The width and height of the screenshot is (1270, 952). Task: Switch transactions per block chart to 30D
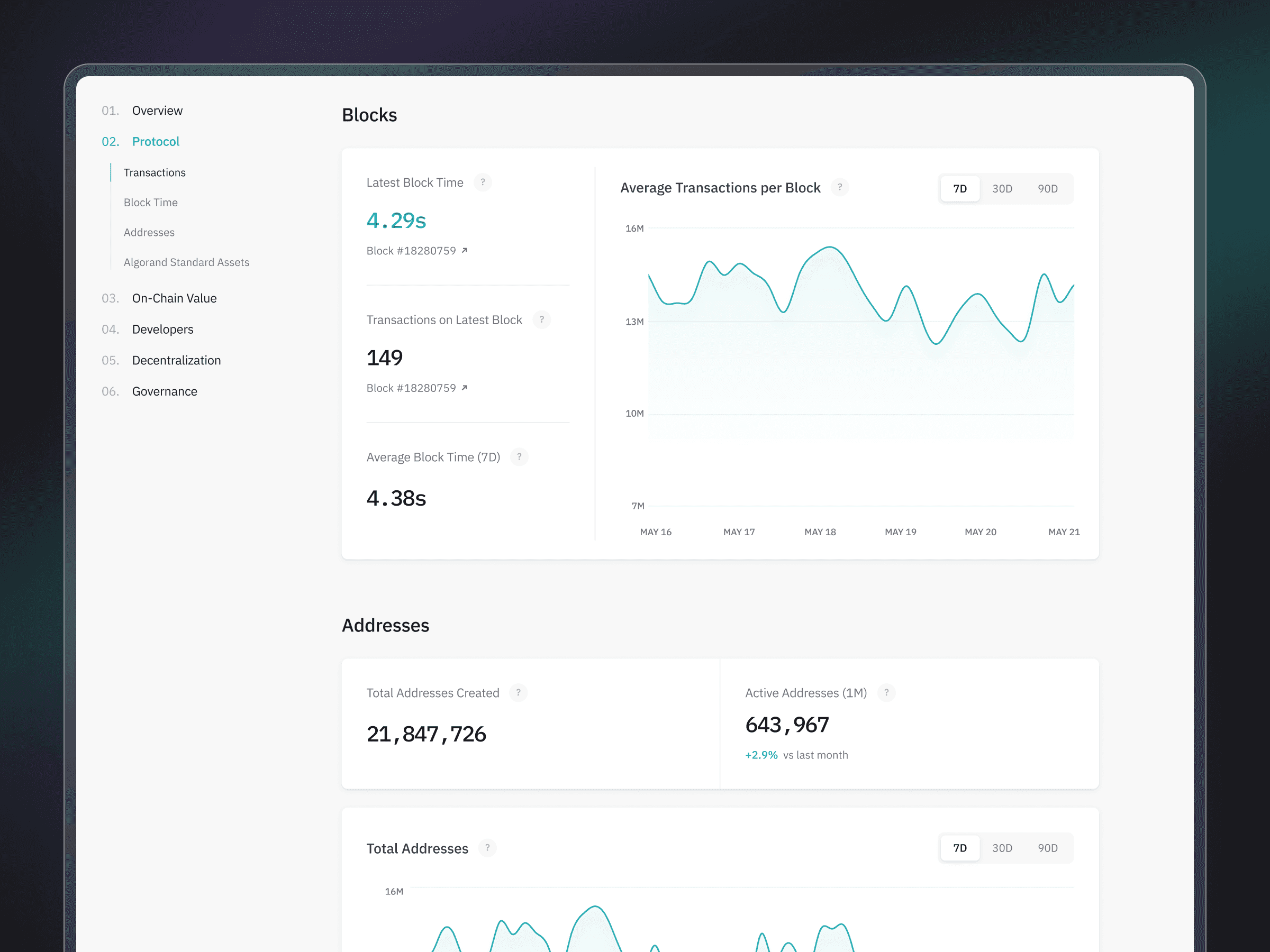[1002, 189]
